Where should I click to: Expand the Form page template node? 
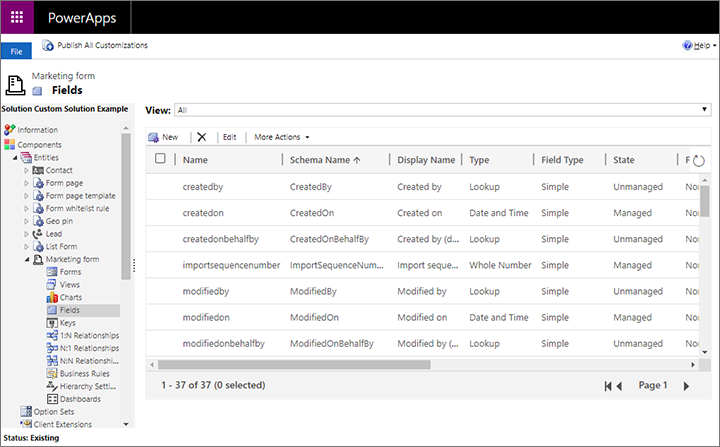tap(26, 196)
